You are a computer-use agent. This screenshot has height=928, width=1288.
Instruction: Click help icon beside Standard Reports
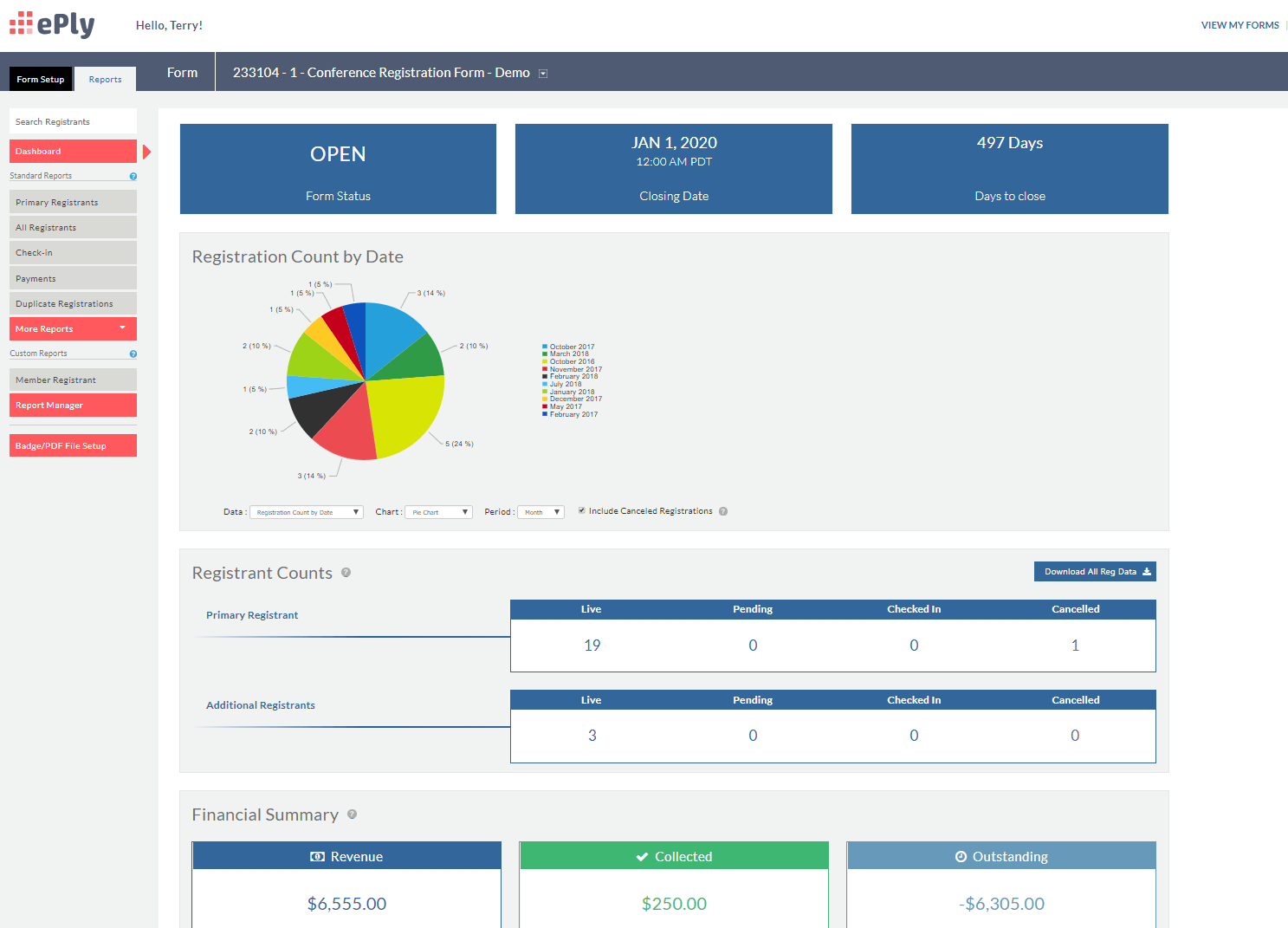[133, 176]
